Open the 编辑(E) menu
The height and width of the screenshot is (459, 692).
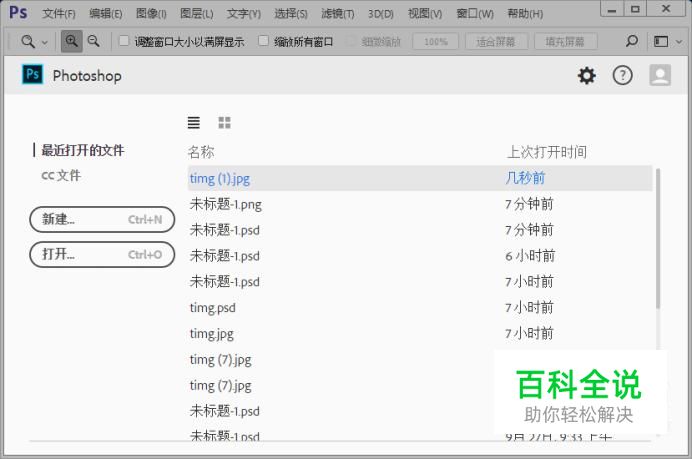point(105,14)
